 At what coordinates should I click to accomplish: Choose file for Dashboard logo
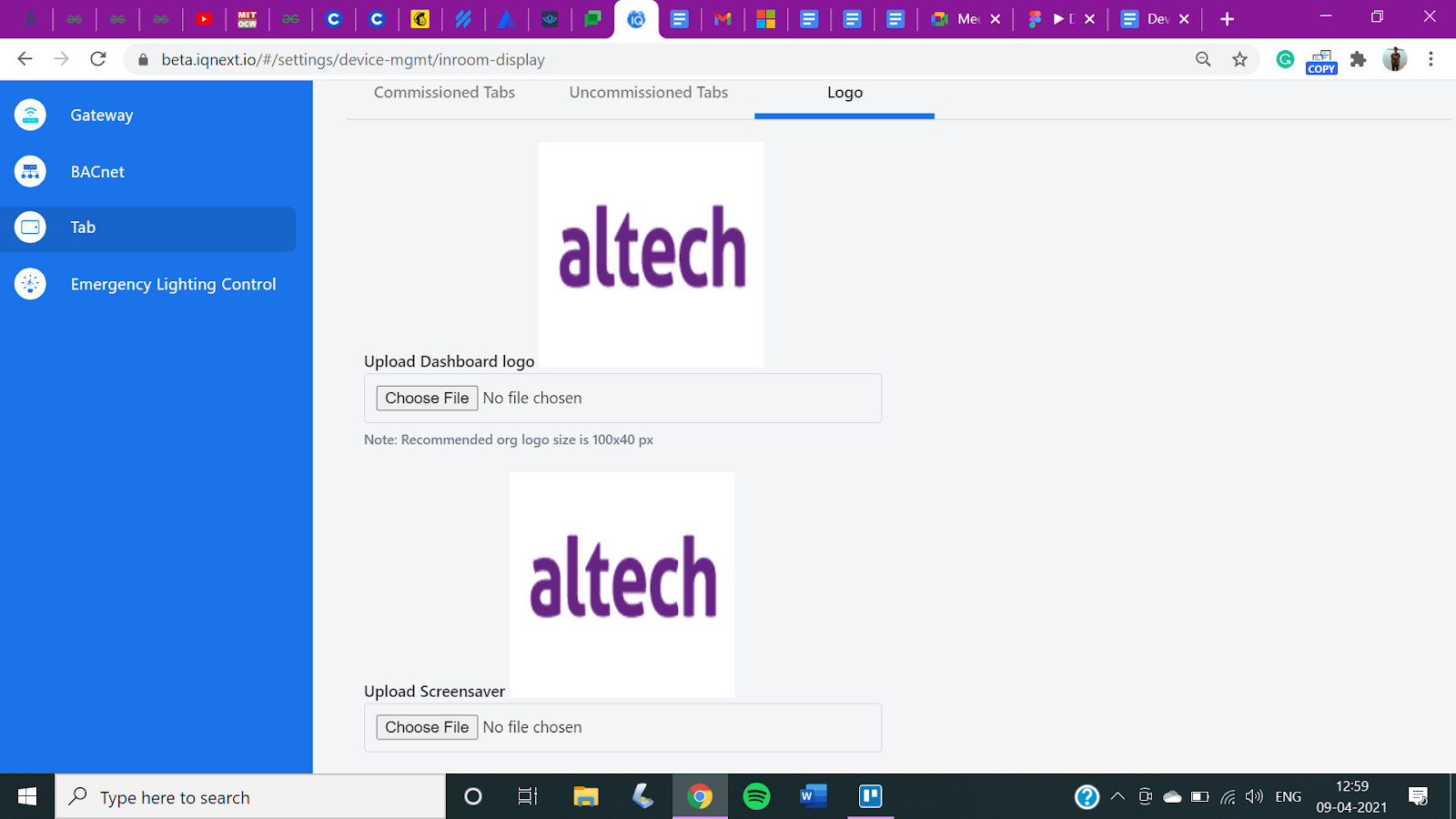pyautogui.click(x=427, y=398)
